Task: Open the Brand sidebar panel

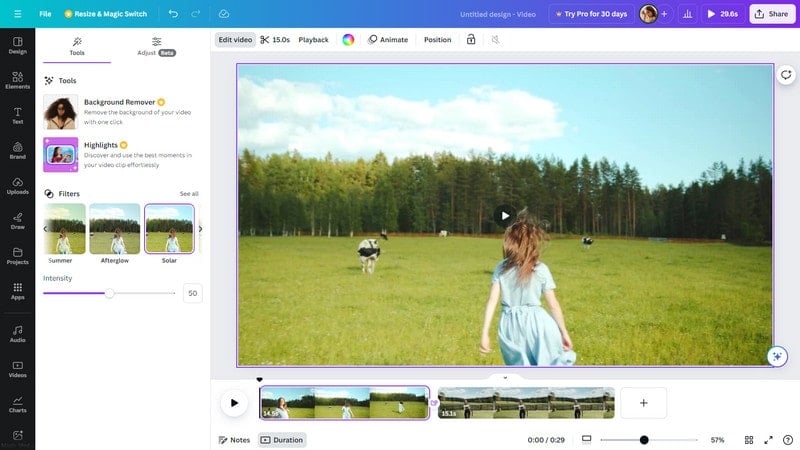Action: [x=17, y=151]
